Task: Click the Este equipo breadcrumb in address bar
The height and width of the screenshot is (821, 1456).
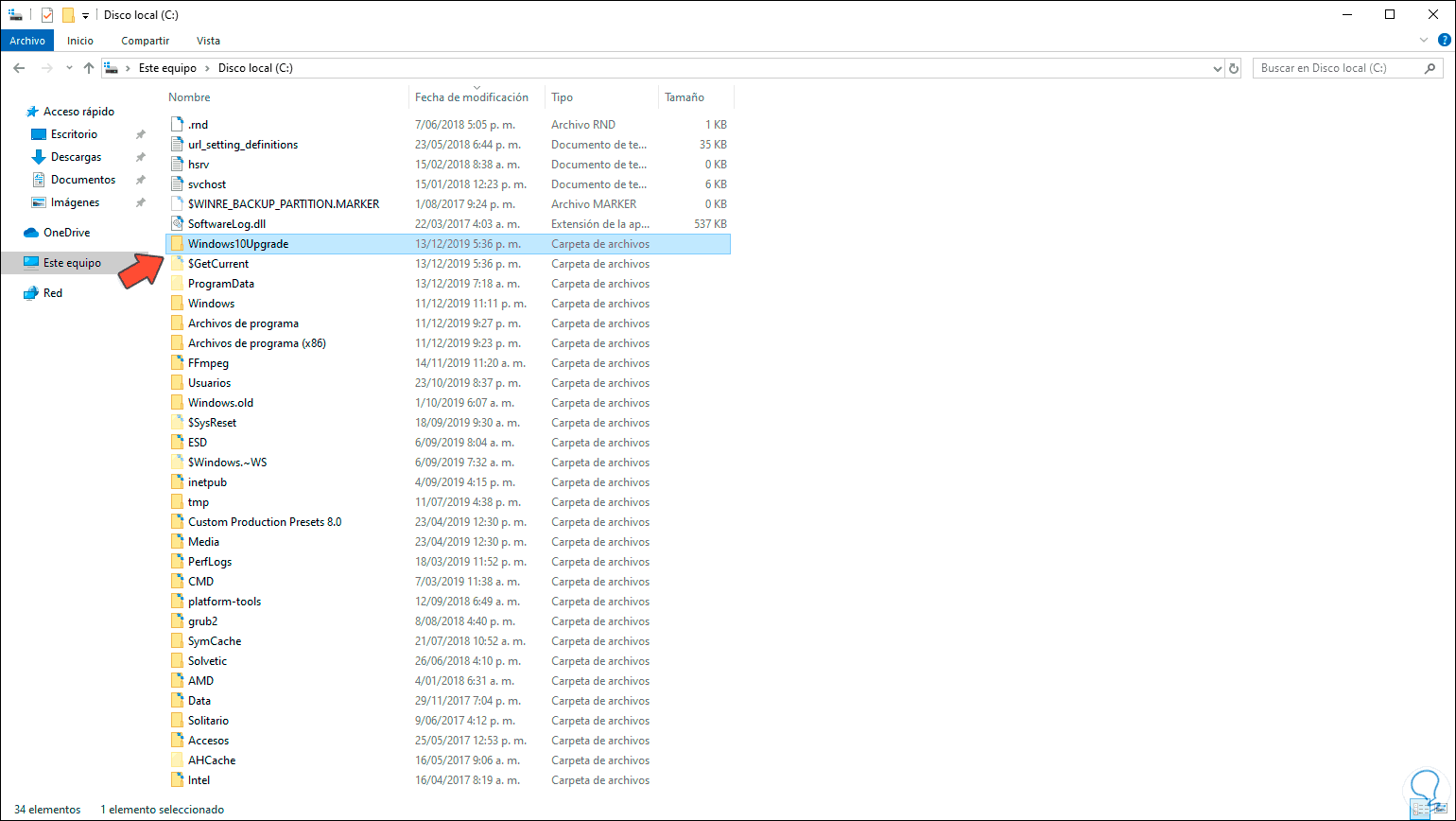Action: click(x=167, y=68)
